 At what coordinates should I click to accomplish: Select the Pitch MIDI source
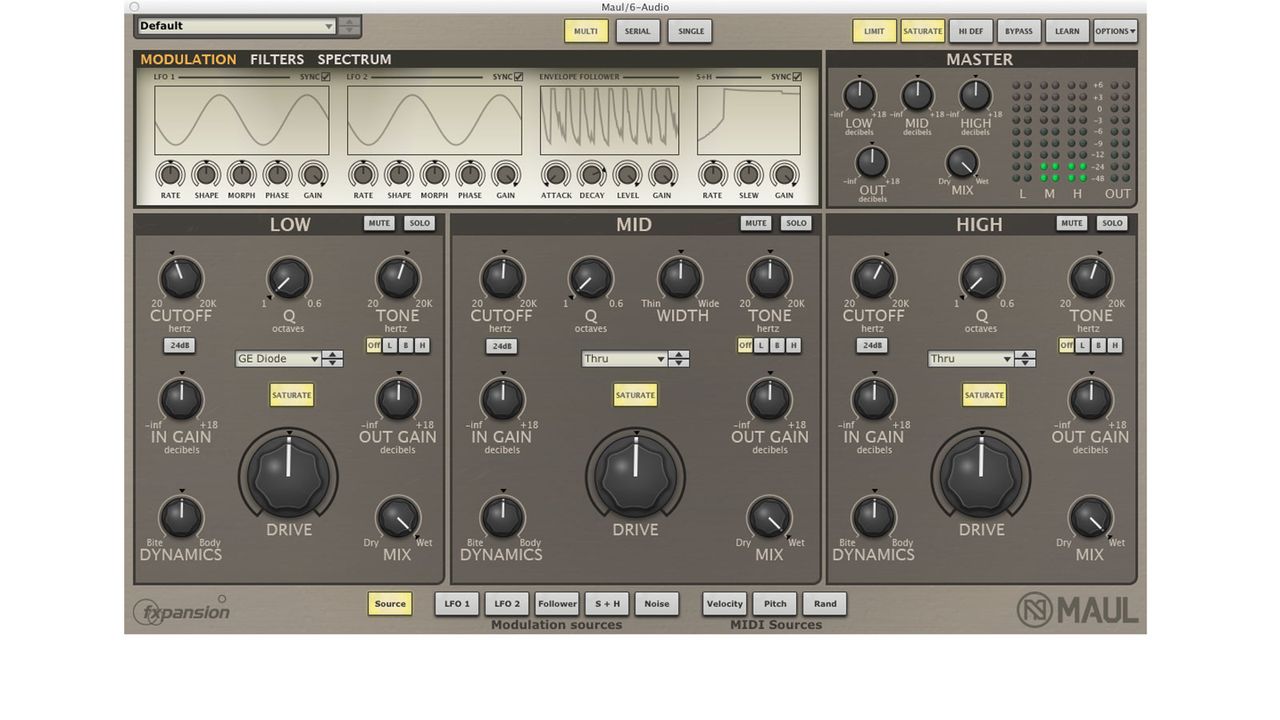click(775, 604)
